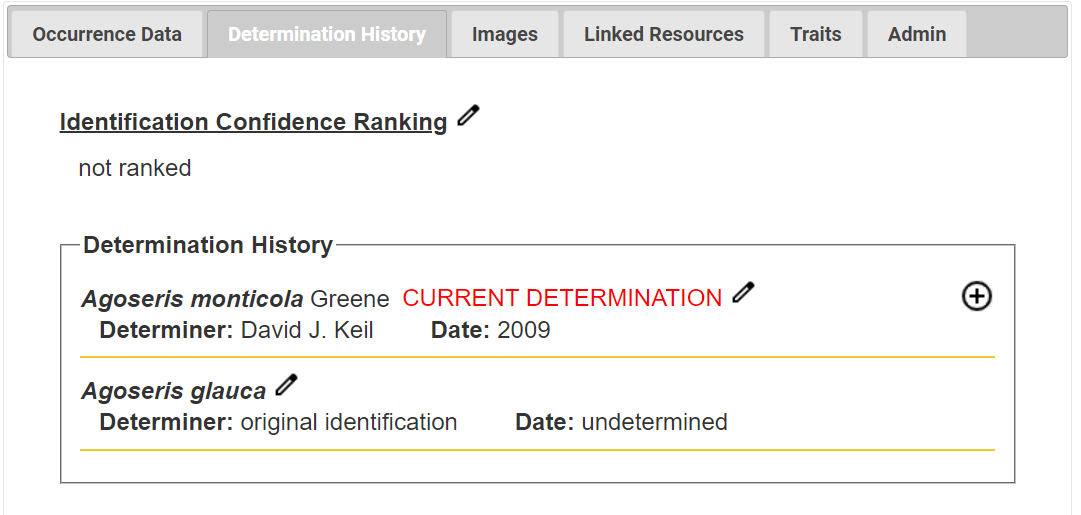Click determiner name David J. Keil
Image resolution: width=1081 pixels, height=515 pixels.
[x=307, y=330]
